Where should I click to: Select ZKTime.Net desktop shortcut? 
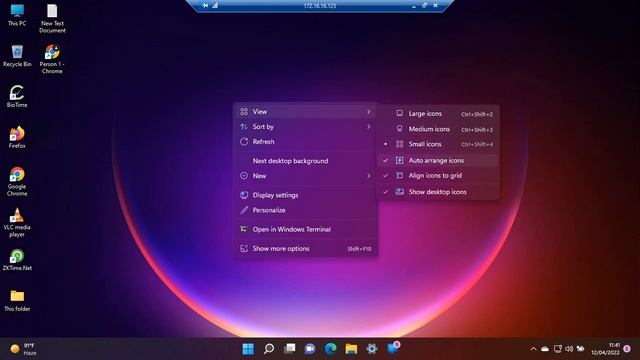(x=17, y=260)
